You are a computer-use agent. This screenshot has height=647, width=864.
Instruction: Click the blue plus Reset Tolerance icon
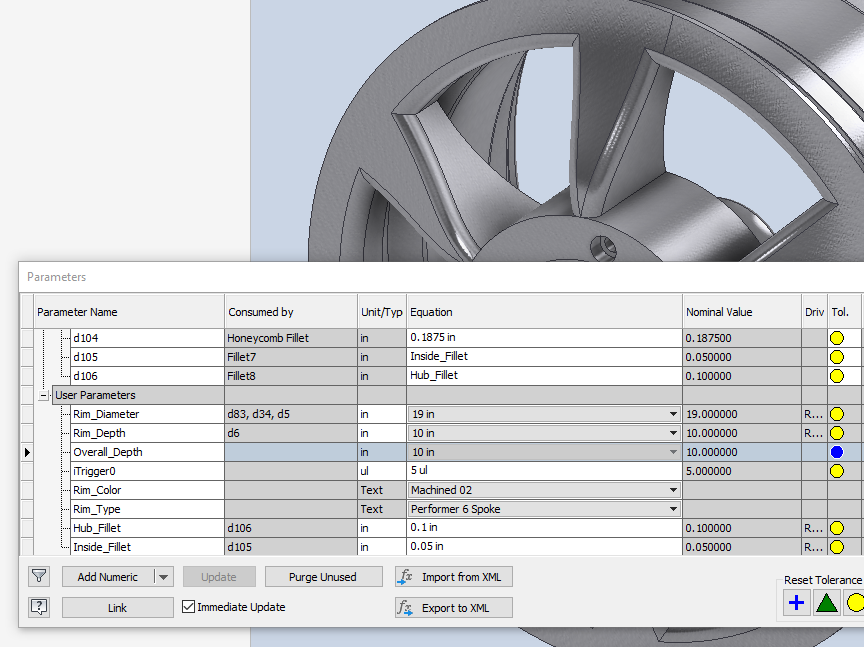pos(796,603)
